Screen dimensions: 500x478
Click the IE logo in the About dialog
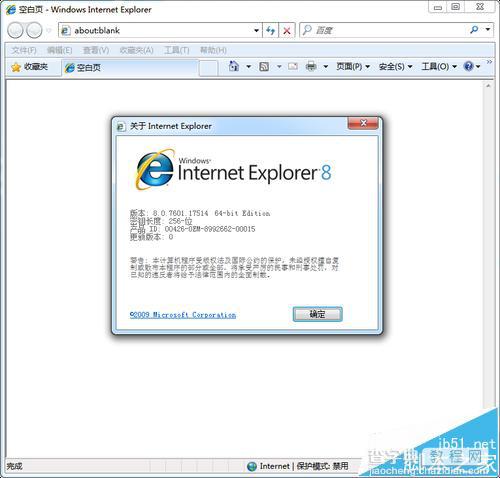pyautogui.click(x=155, y=170)
